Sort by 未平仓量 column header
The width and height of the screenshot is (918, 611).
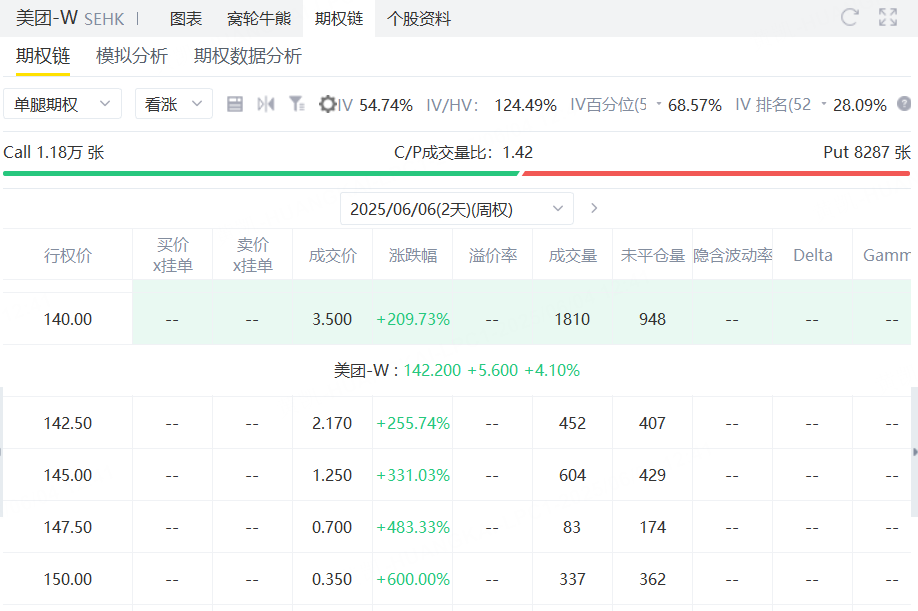pyautogui.click(x=653, y=255)
